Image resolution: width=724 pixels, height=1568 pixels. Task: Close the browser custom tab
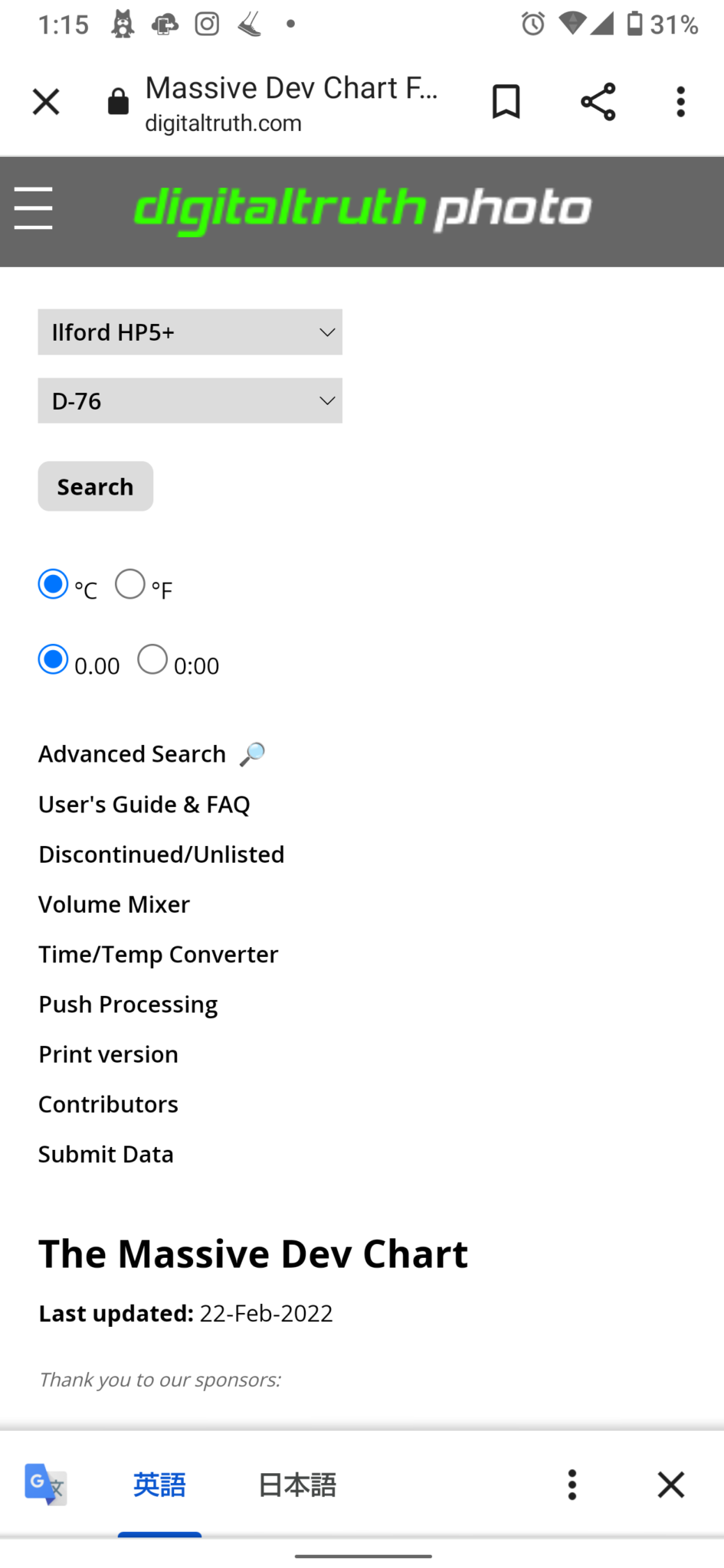(x=46, y=102)
